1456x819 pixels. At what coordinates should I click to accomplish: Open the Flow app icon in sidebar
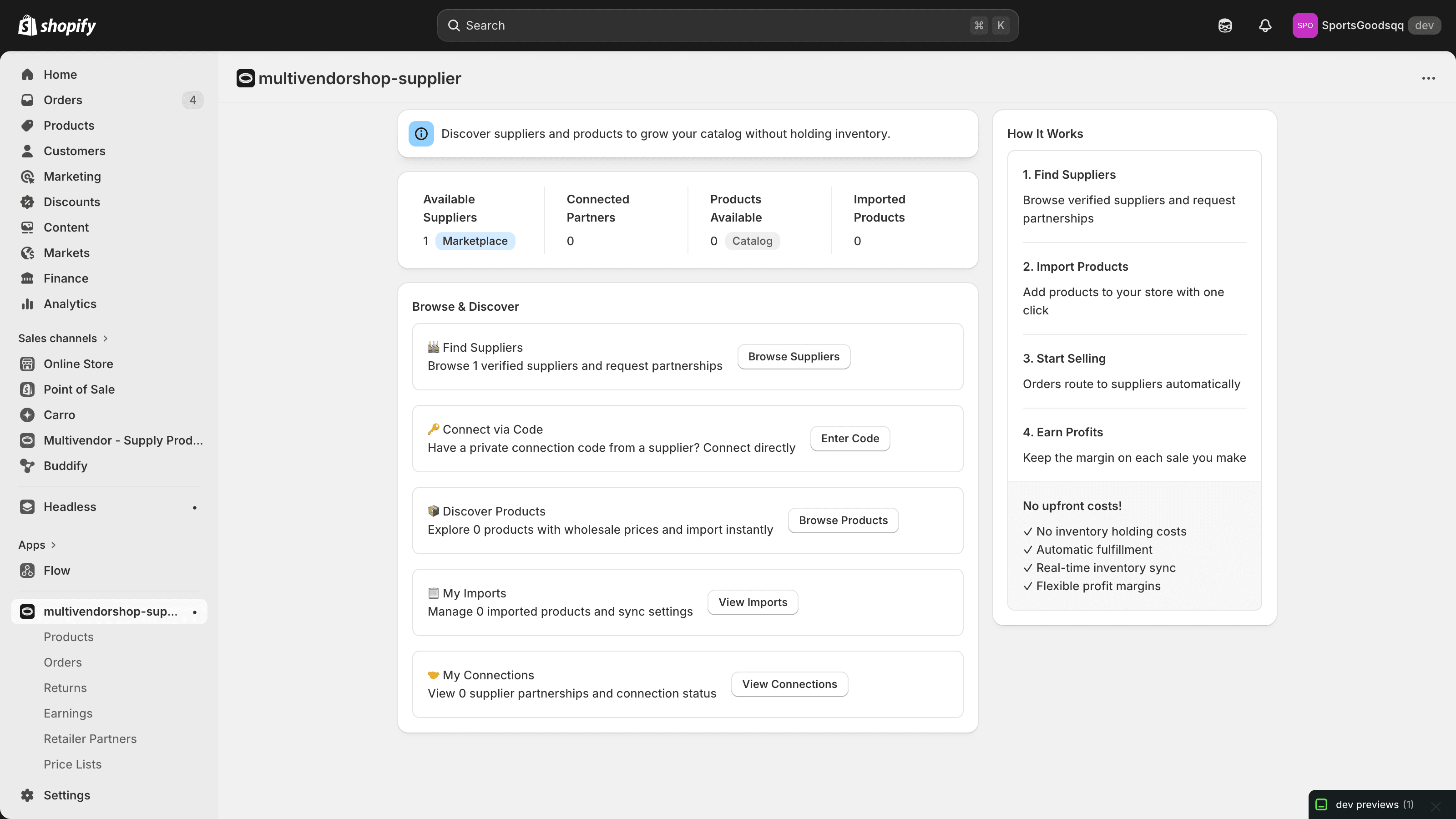tap(27, 570)
